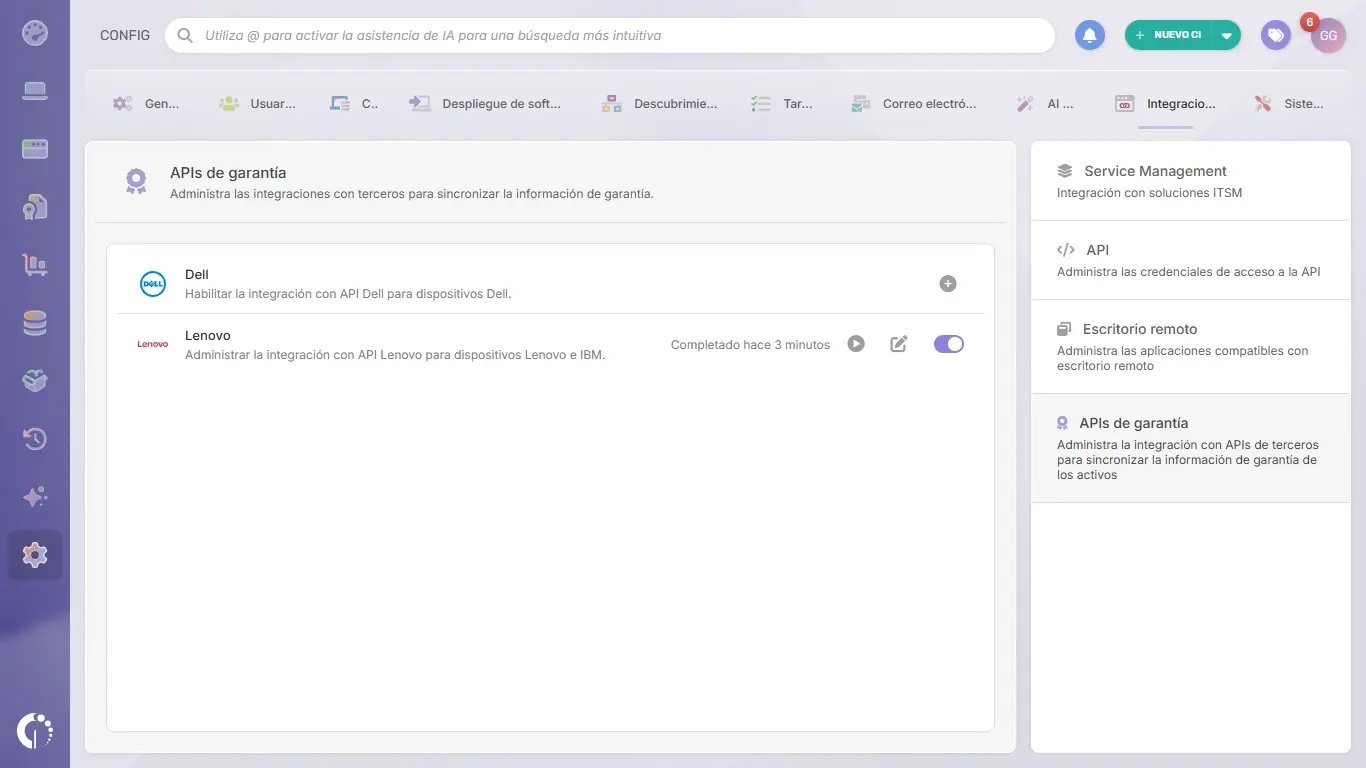Click 'Completado hace 3 minutos' status text

tap(750, 345)
